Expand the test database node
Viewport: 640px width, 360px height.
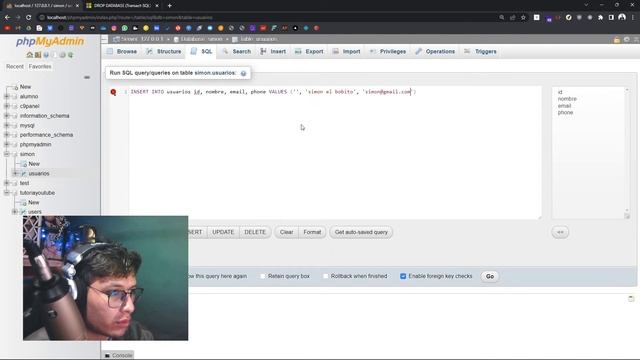point(7,183)
